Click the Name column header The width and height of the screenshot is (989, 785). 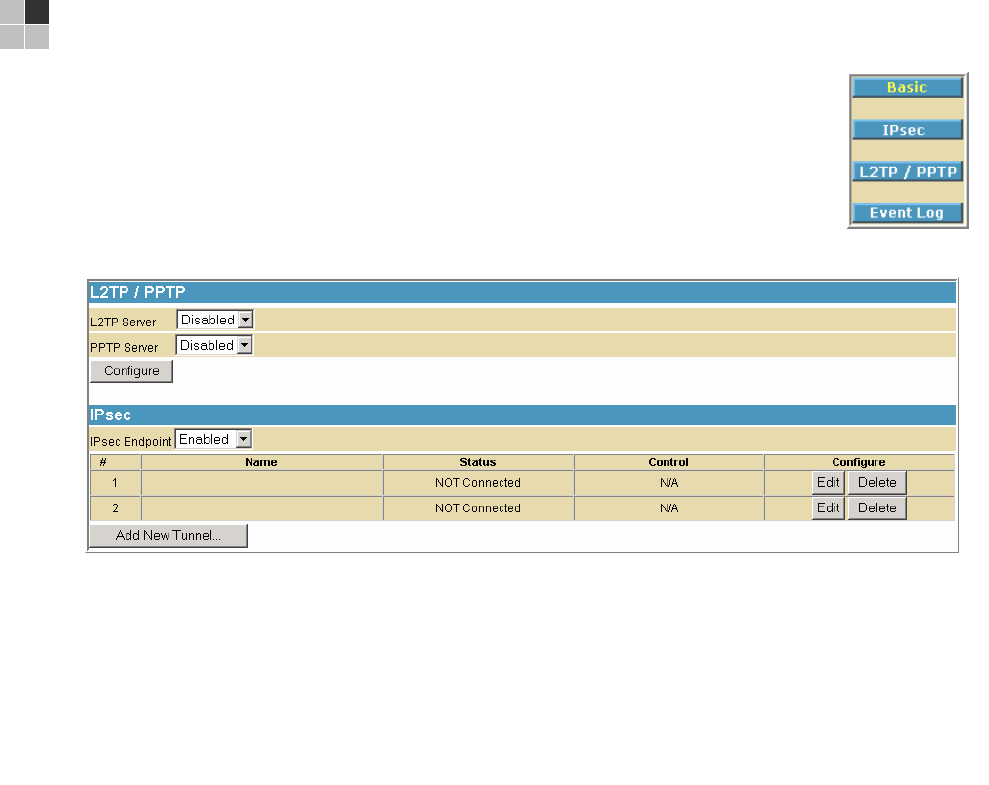[x=261, y=462]
